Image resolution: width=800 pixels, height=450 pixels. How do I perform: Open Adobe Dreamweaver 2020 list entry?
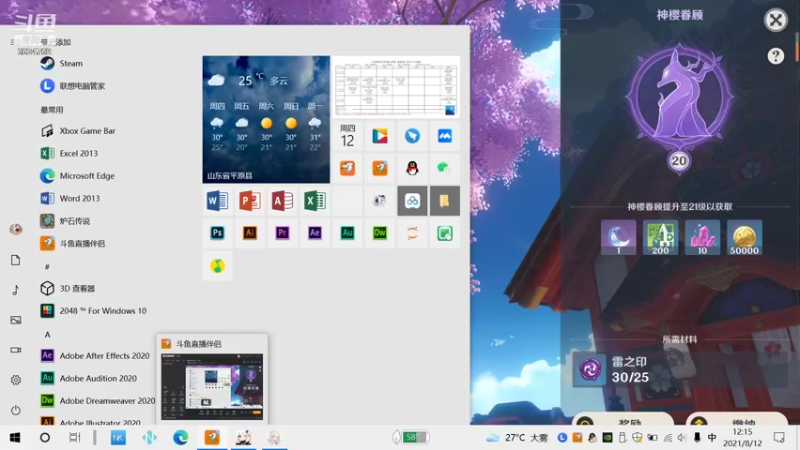(x=97, y=401)
